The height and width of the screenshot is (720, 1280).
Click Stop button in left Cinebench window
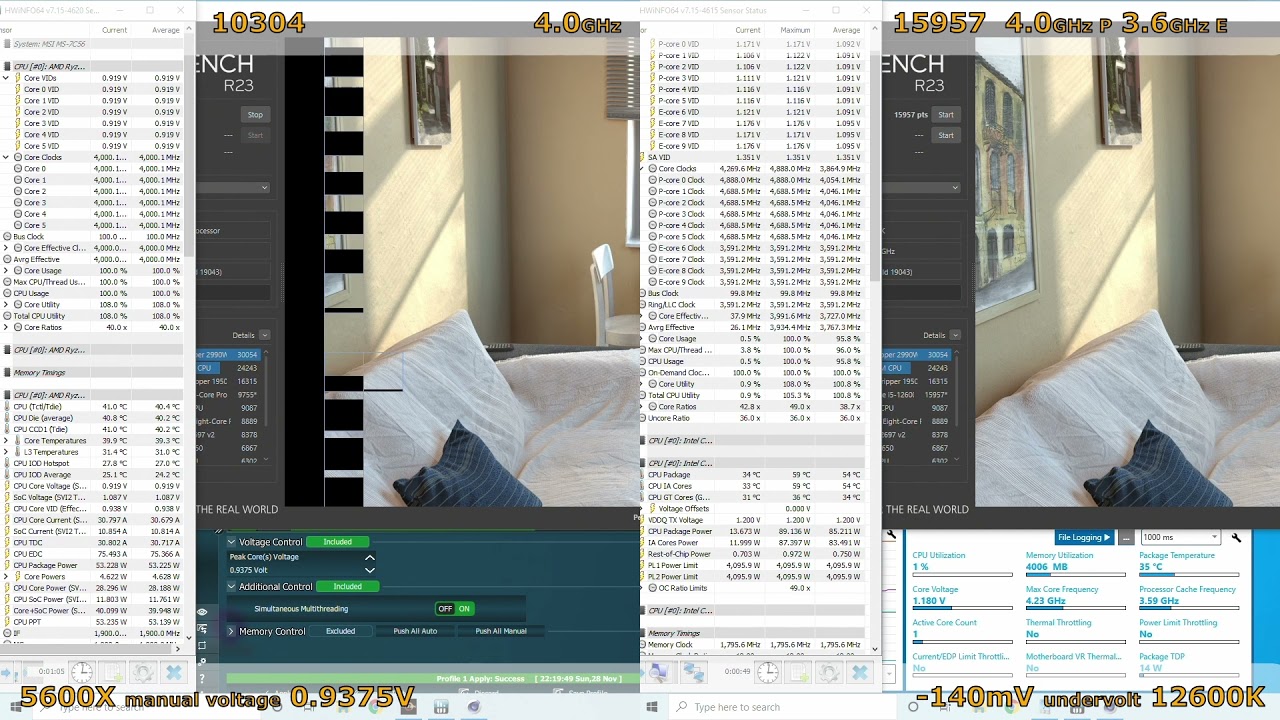click(255, 115)
